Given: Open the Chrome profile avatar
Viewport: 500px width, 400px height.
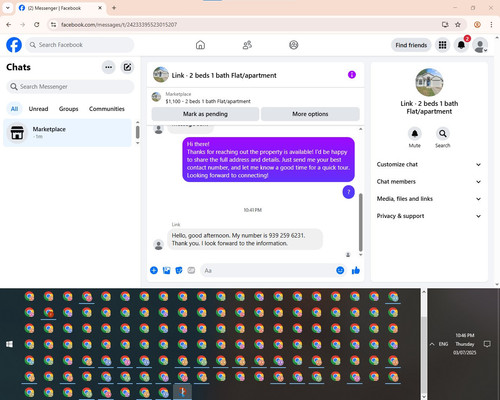Looking at the screenshot, I should 477,24.
